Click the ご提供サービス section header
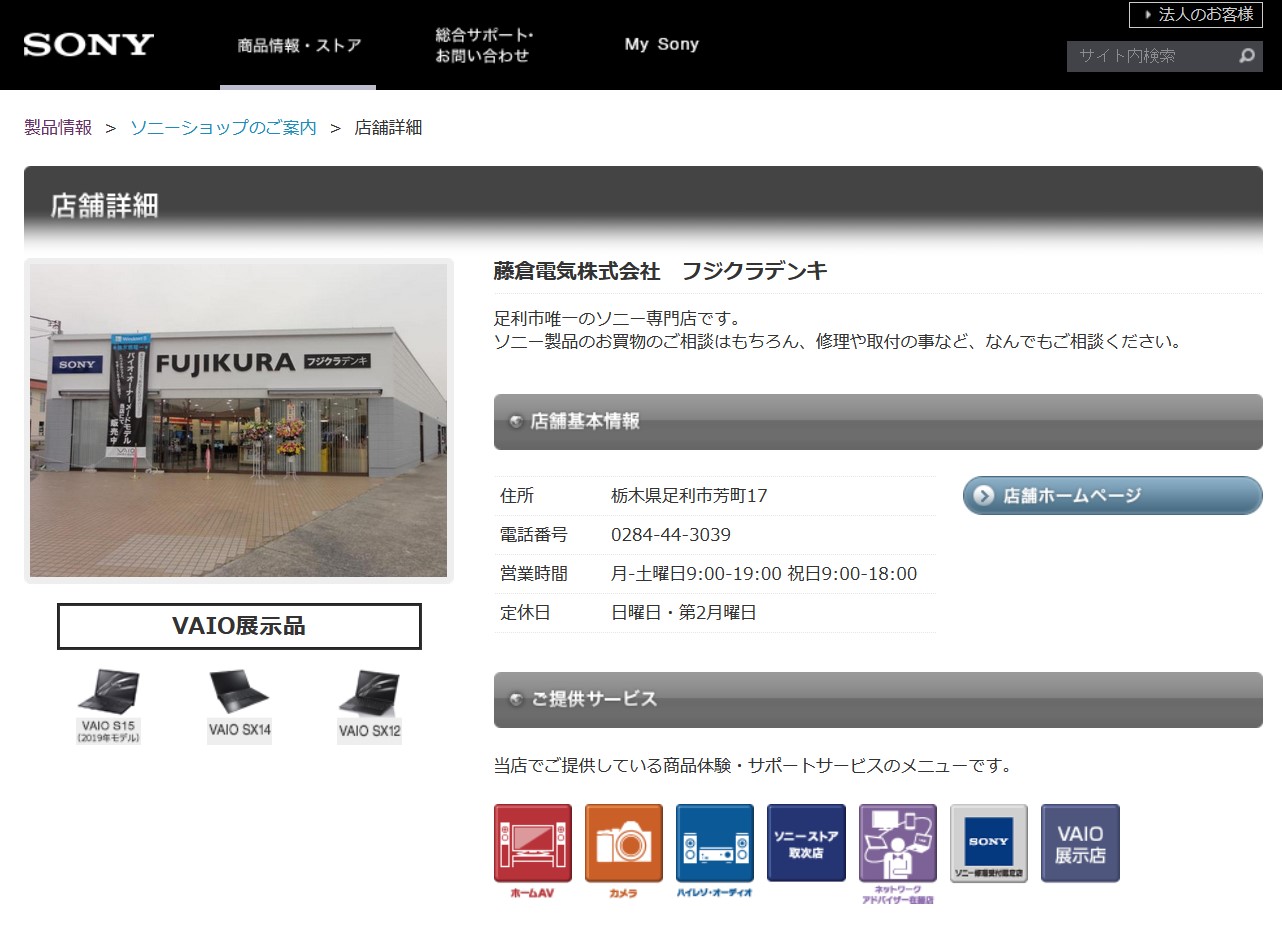The image size is (1282, 925). [878, 700]
